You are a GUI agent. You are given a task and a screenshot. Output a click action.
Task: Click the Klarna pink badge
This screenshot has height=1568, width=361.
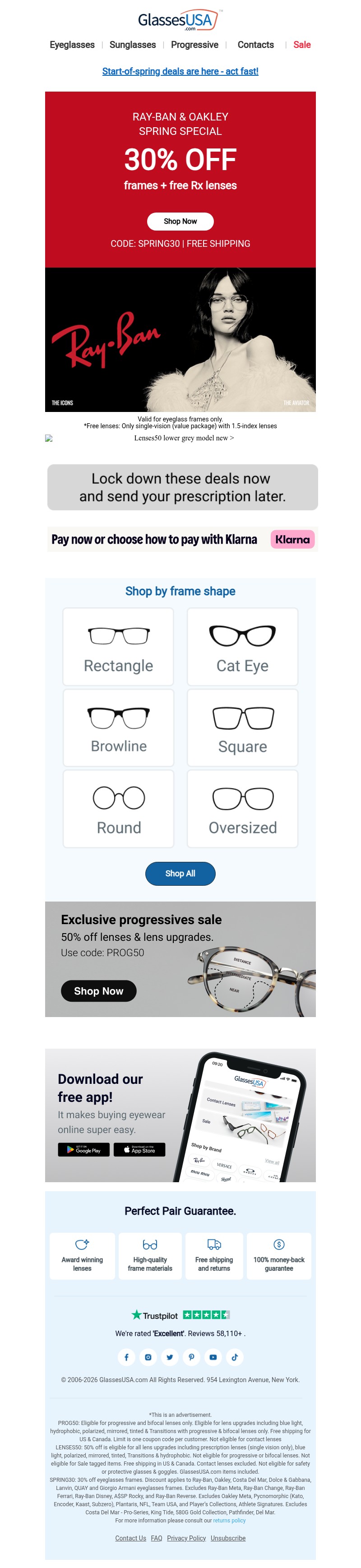(x=292, y=539)
